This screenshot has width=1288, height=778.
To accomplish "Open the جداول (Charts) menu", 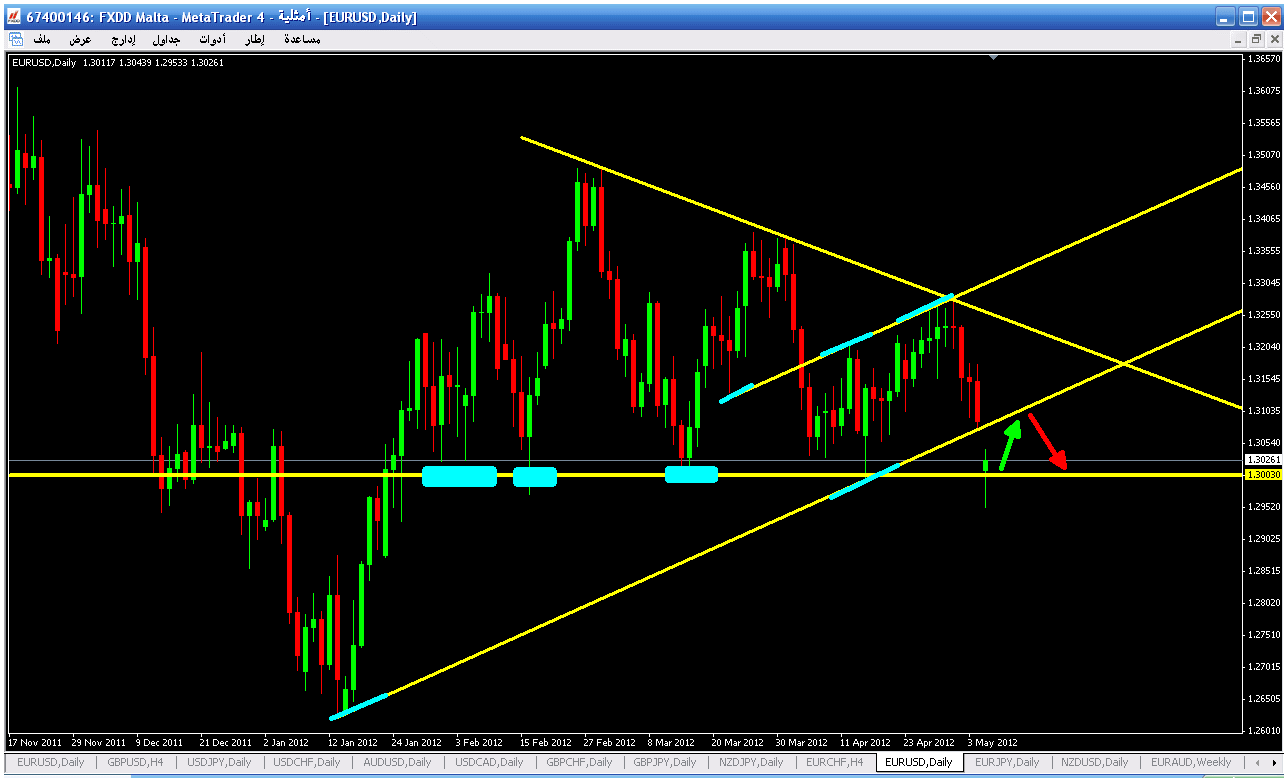I will 166,40.
